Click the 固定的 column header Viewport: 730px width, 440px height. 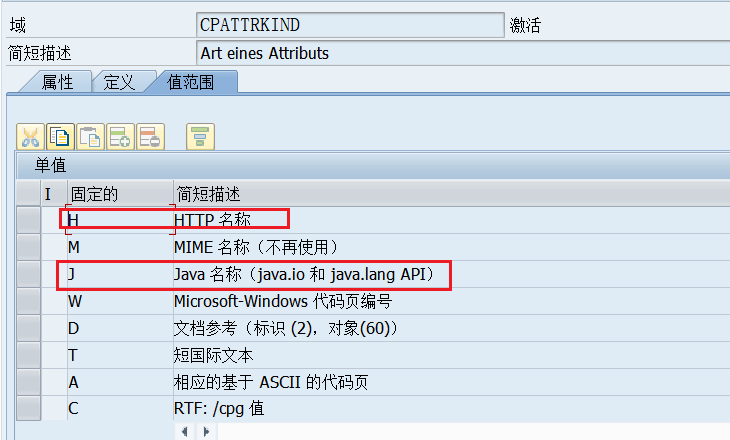[120, 193]
